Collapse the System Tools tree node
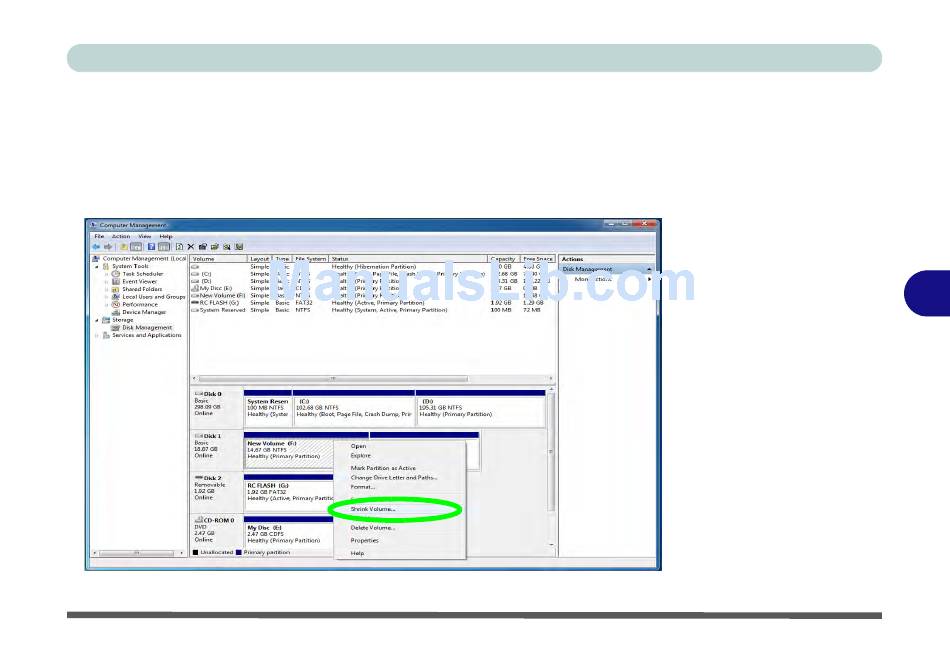The width and height of the screenshot is (950, 669). pyautogui.click(x=97, y=267)
